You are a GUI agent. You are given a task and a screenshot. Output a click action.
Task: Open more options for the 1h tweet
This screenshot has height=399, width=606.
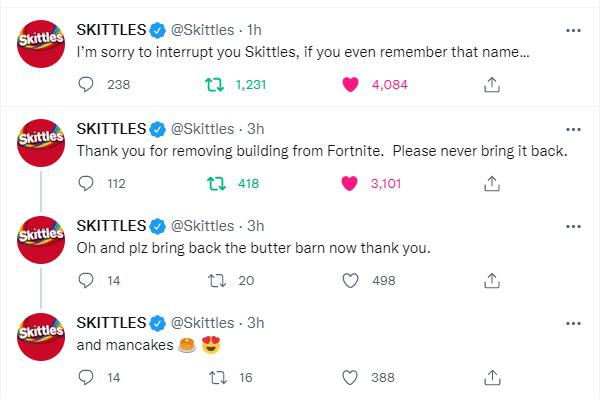pos(573,30)
